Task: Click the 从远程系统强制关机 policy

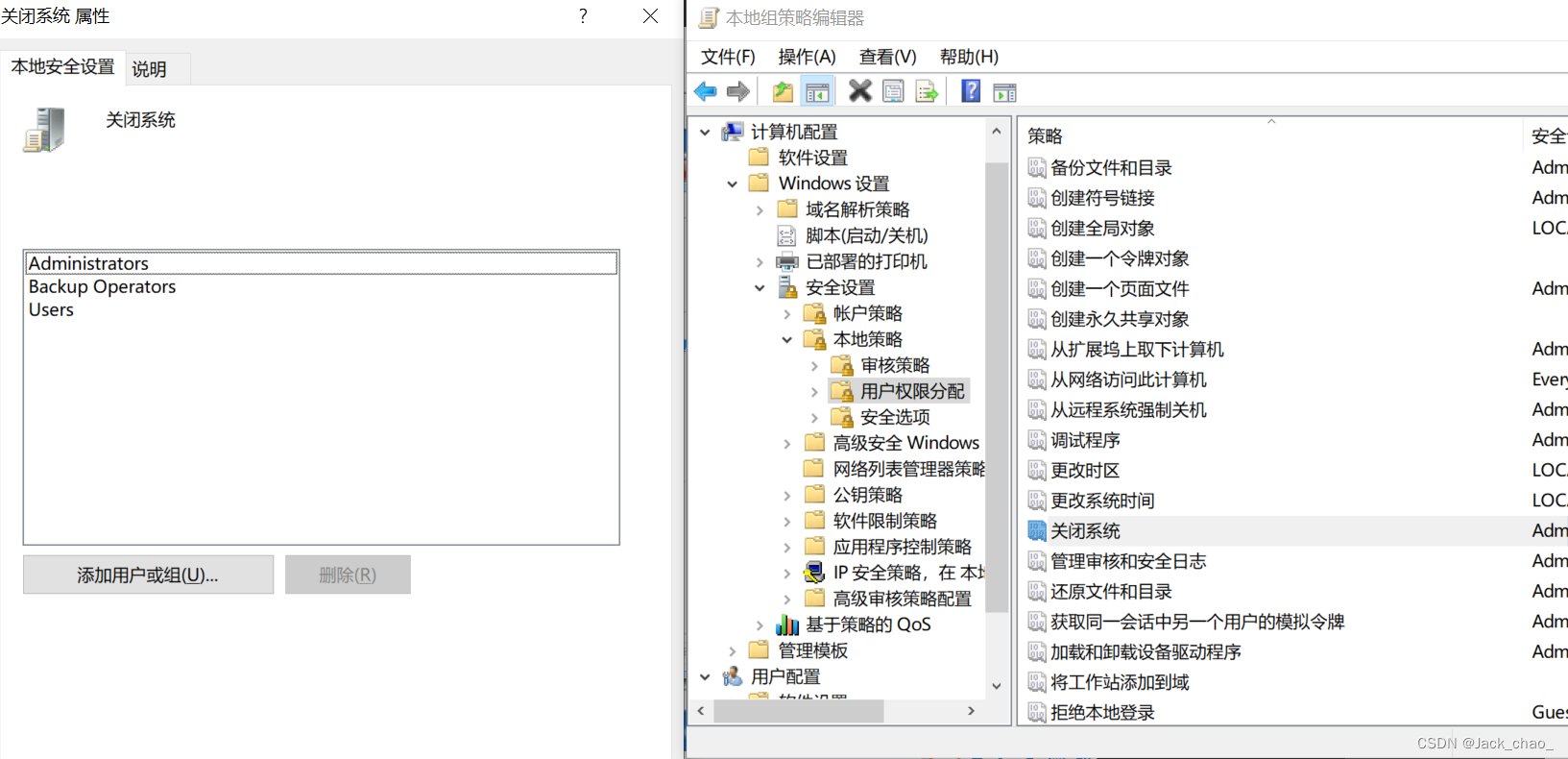Action: pyautogui.click(x=1127, y=409)
